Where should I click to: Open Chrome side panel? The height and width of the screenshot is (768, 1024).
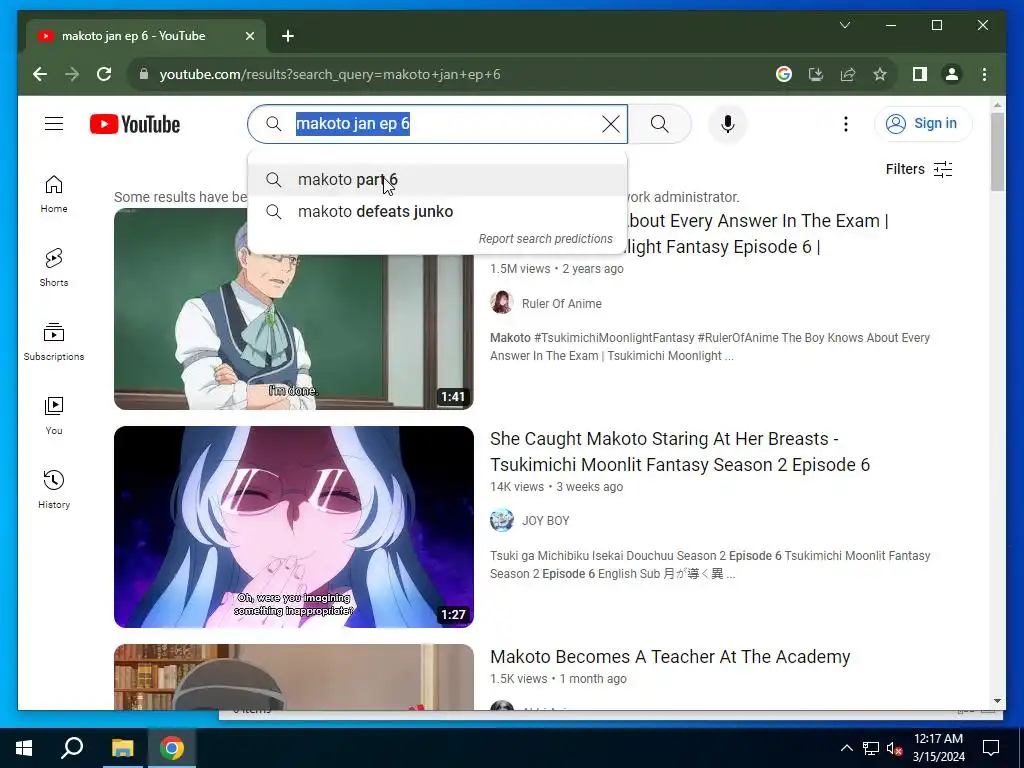[920, 74]
